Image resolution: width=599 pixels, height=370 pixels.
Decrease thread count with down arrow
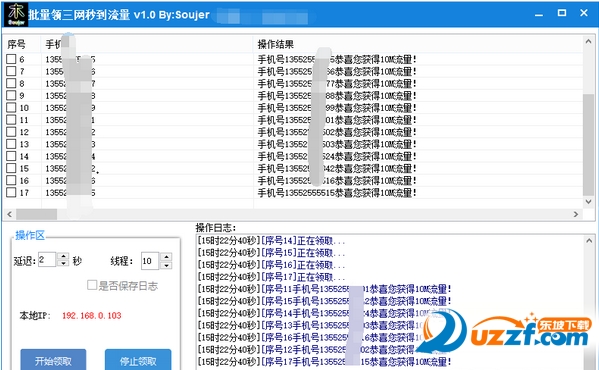pos(166,265)
